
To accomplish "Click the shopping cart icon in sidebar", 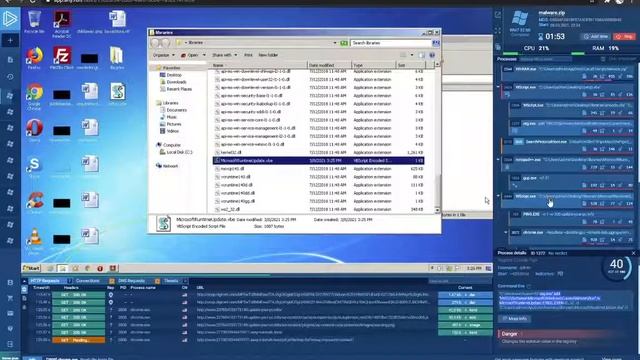I will coord(10,298).
